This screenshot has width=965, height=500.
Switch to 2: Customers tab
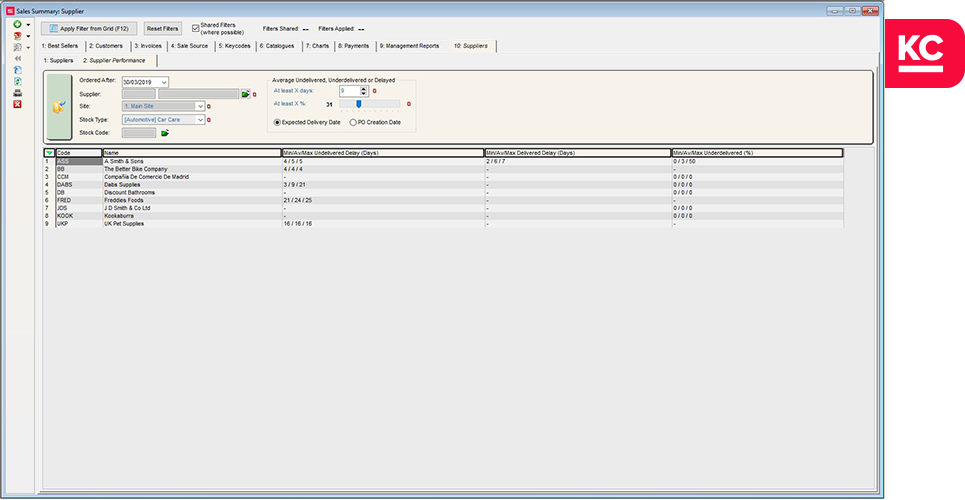[105, 46]
